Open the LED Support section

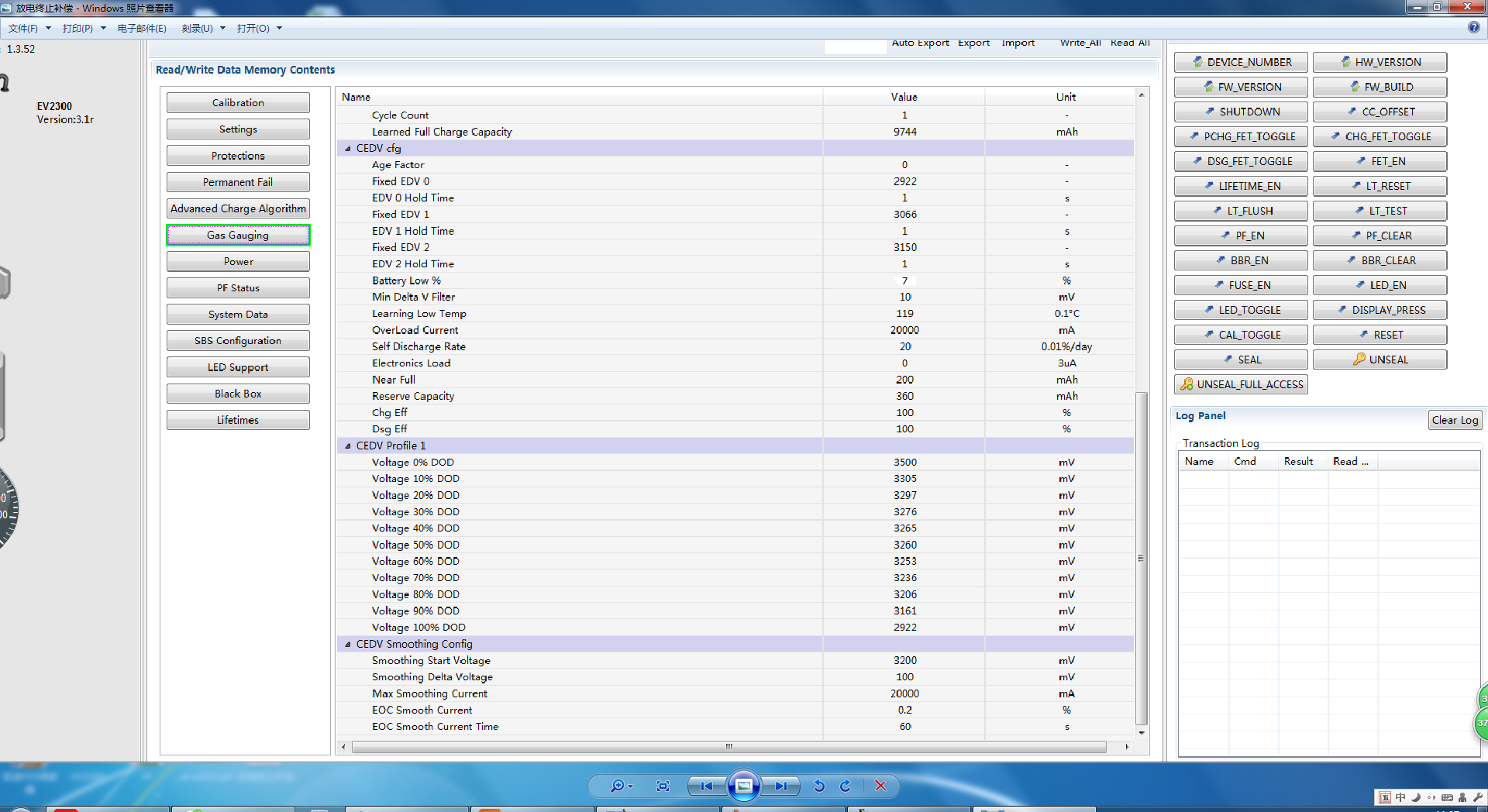tap(238, 367)
